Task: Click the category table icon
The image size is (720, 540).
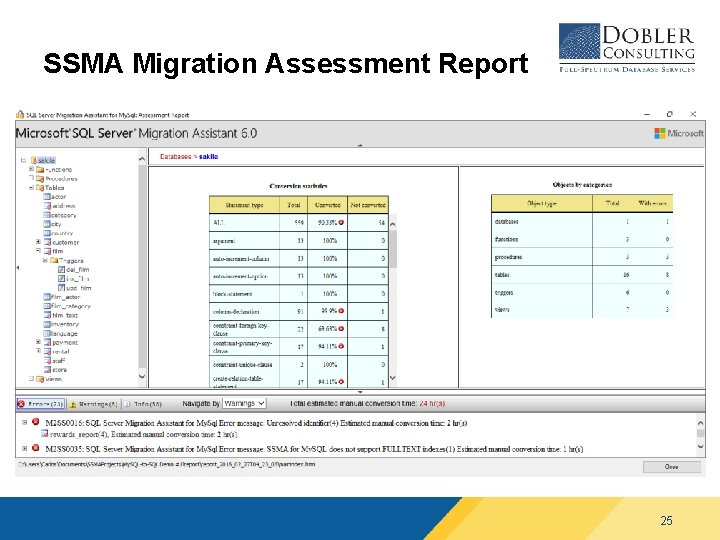Action: 47,215
